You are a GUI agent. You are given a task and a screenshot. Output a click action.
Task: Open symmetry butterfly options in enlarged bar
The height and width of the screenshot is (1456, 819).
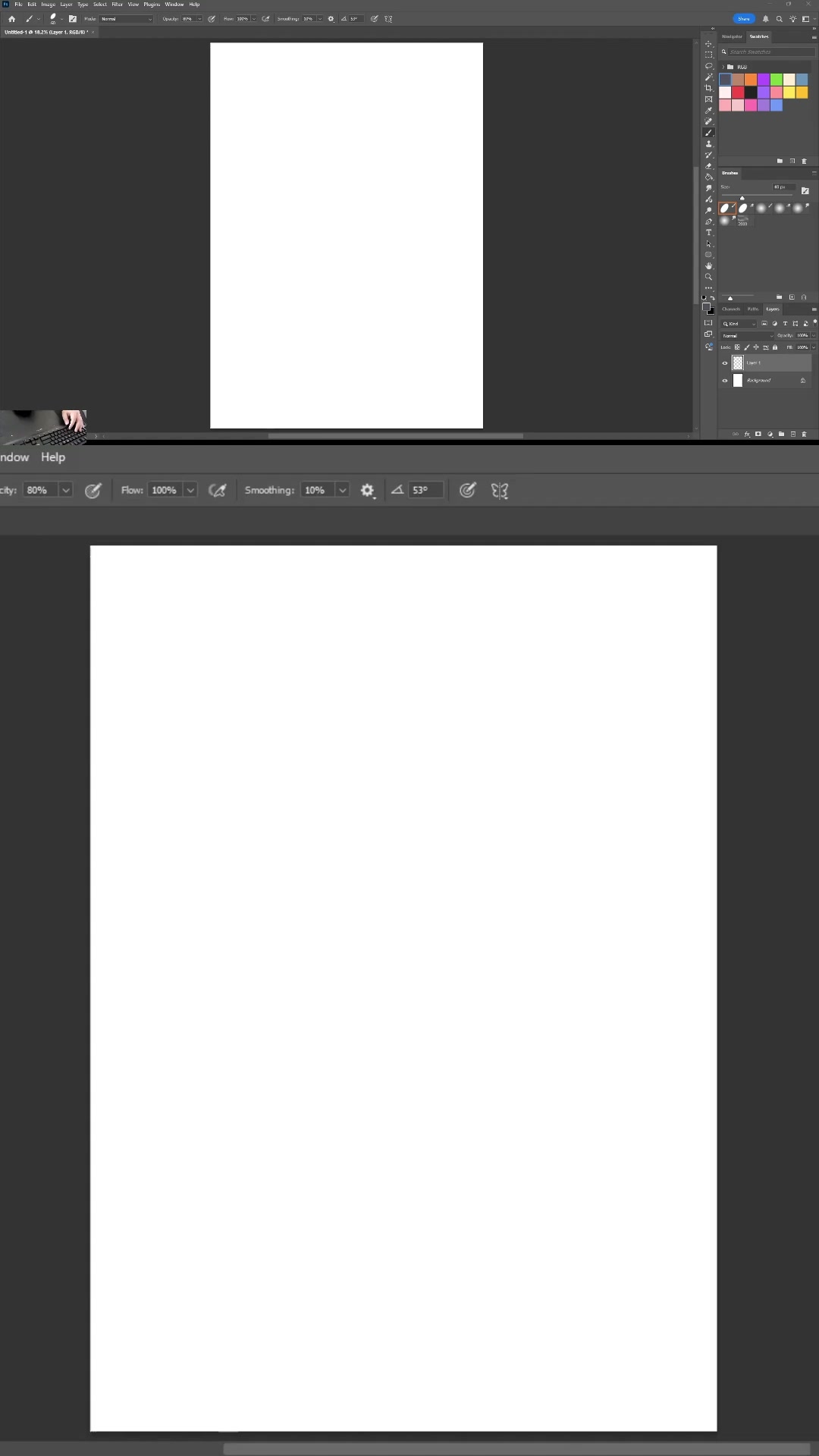click(x=499, y=491)
